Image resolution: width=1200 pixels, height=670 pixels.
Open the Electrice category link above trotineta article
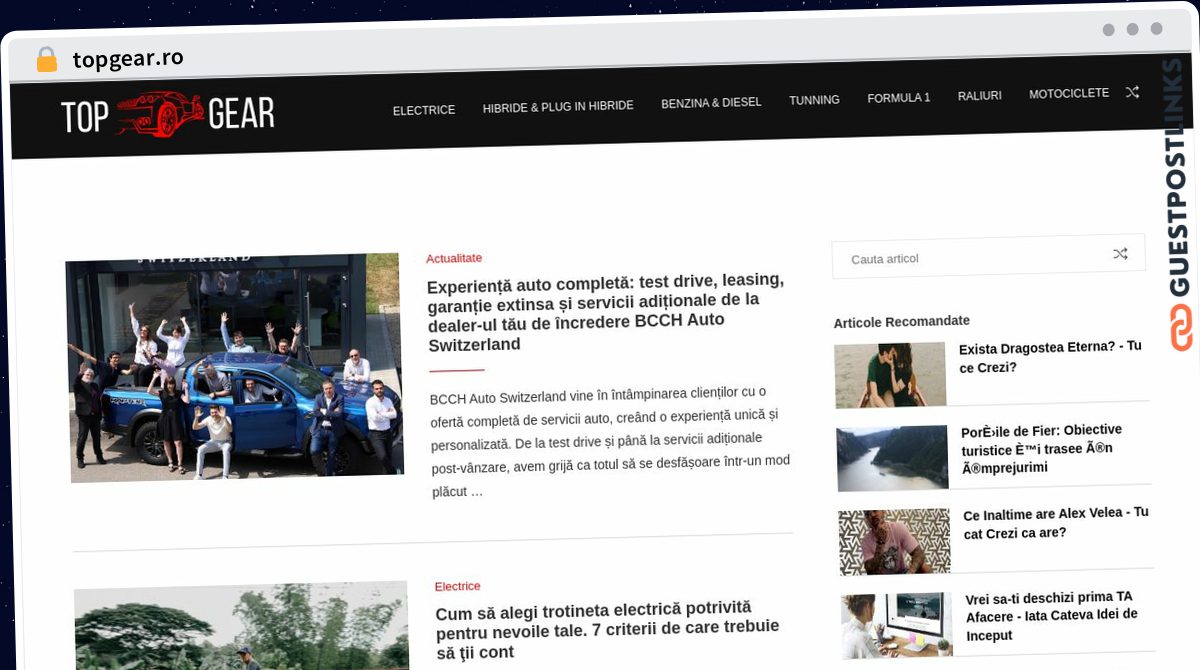coord(457,586)
